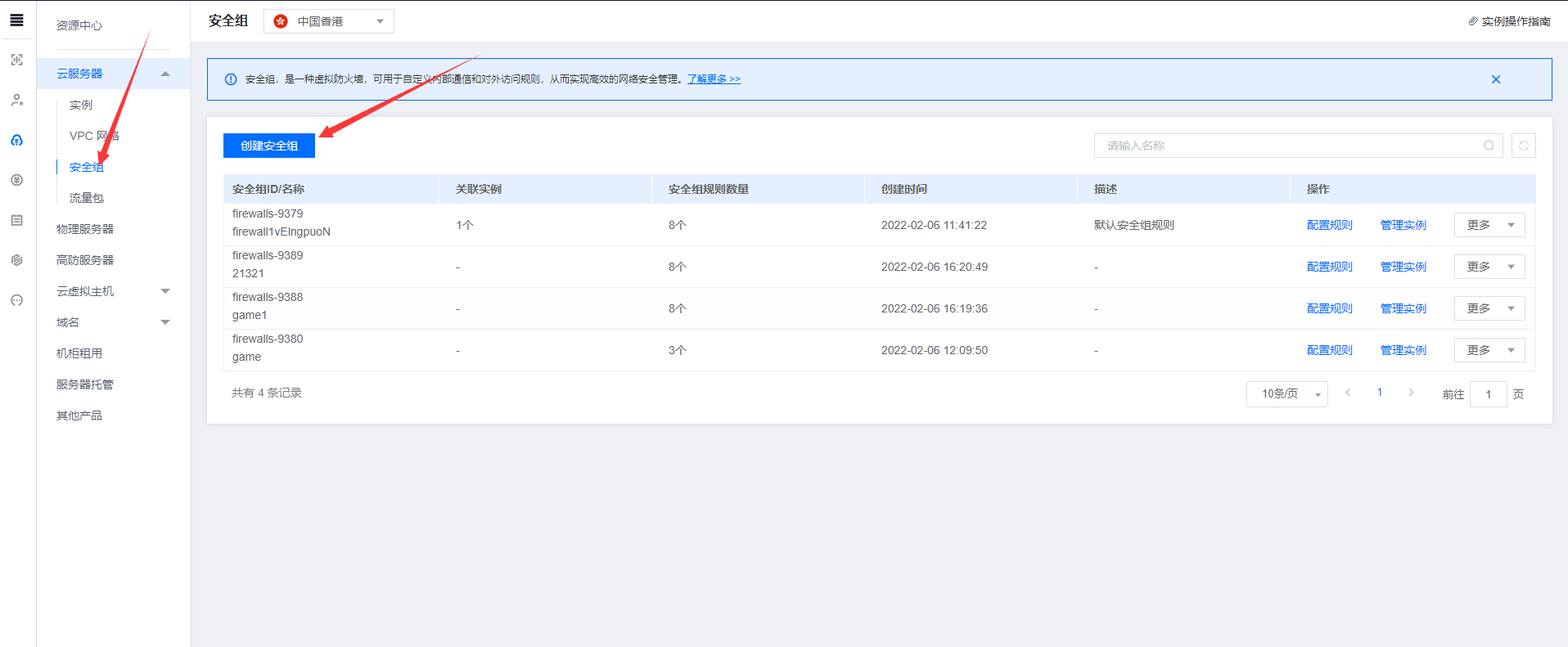Click the refresh icon beside the search box

1523,146
